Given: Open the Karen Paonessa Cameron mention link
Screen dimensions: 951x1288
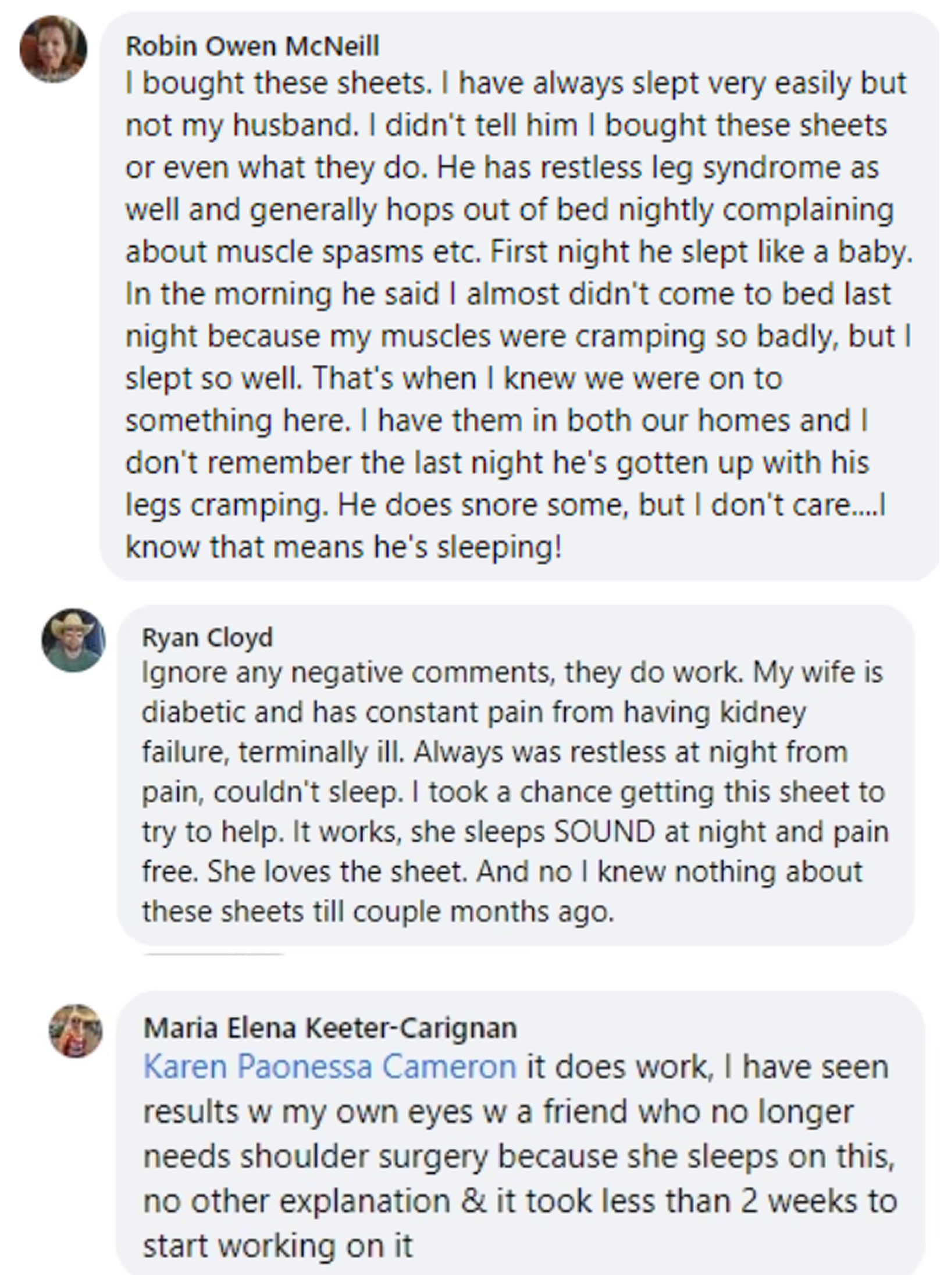Looking at the screenshot, I should point(330,1066).
